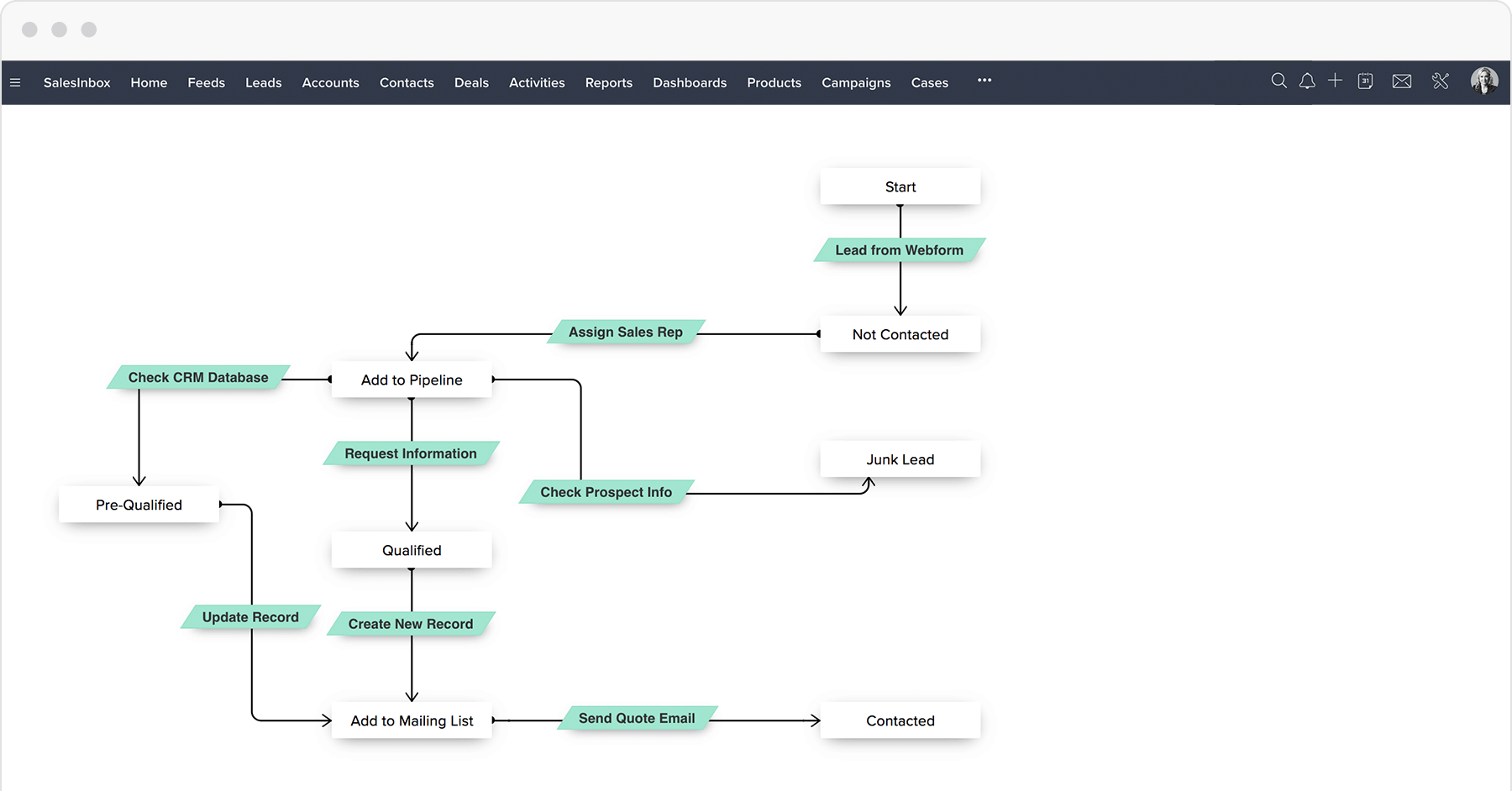Viewport: 1512px width, 791px height.
Task: View notifications via the bell icon
Action: click(x=1307, y=81)
